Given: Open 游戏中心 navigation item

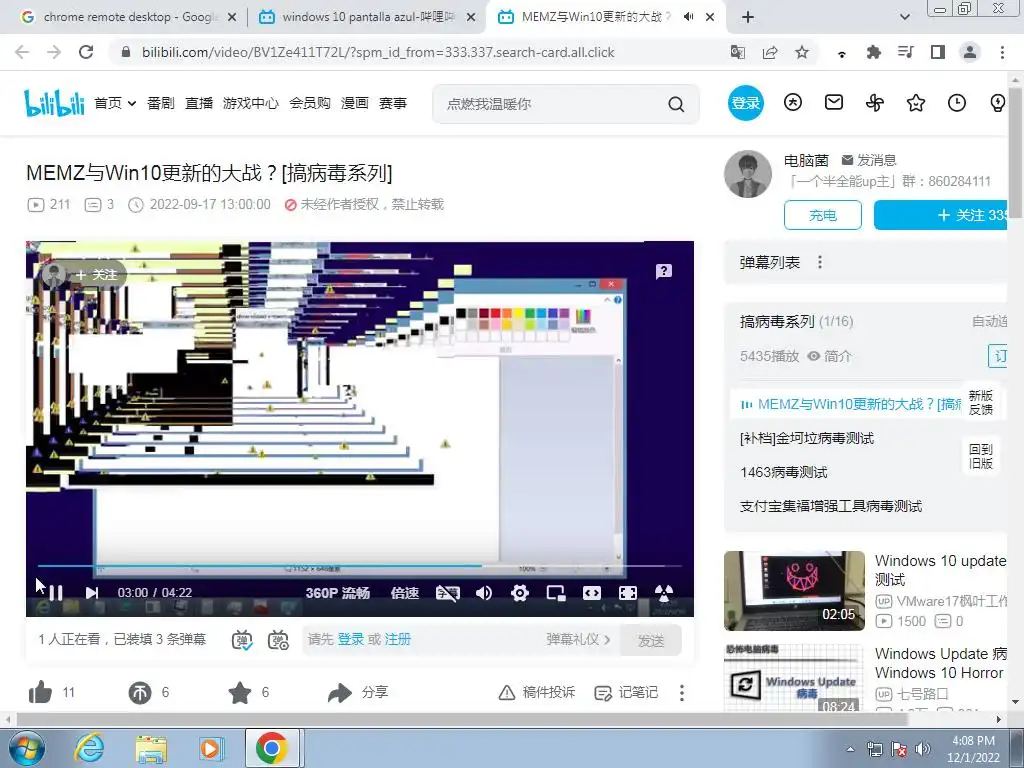Looking at the screenshot, I should 251,103.
